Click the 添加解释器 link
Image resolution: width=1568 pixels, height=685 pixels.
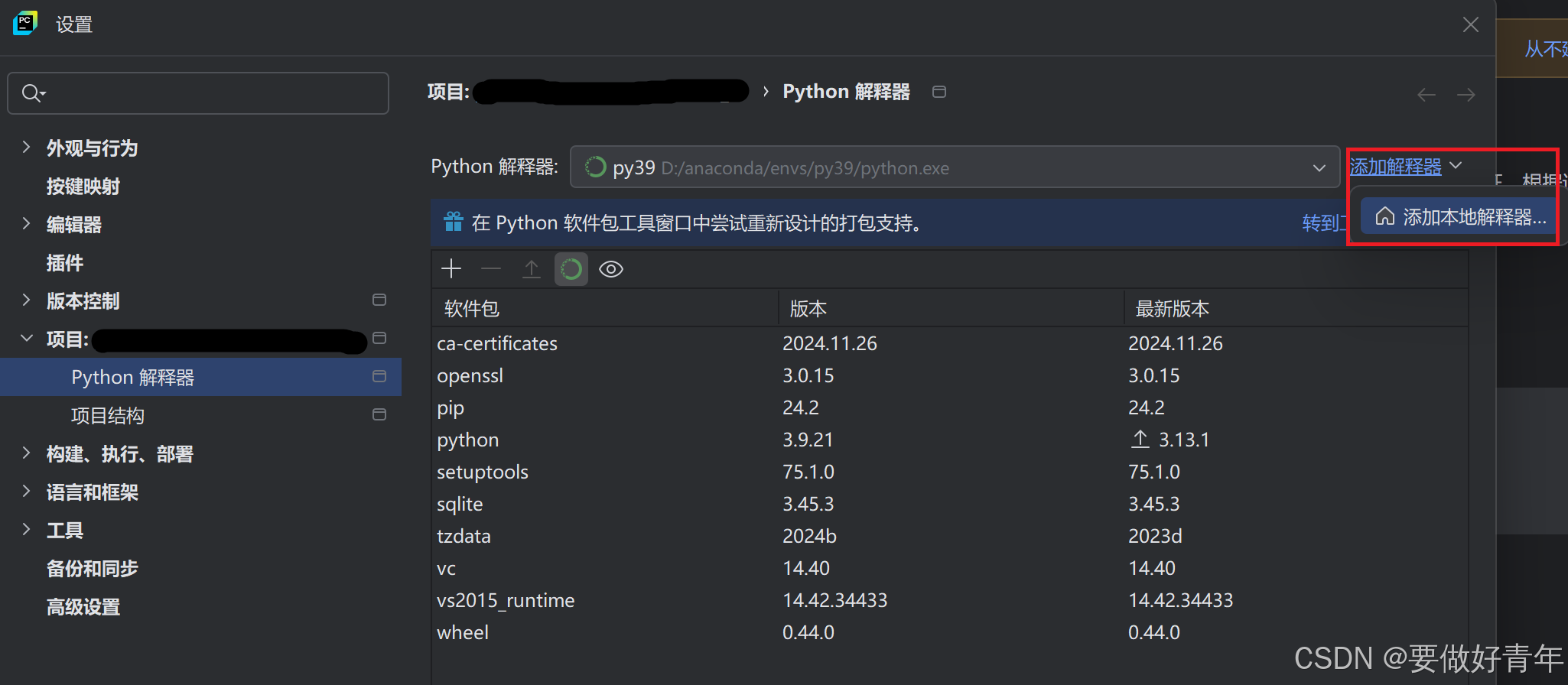click(x=1395, y=167)
